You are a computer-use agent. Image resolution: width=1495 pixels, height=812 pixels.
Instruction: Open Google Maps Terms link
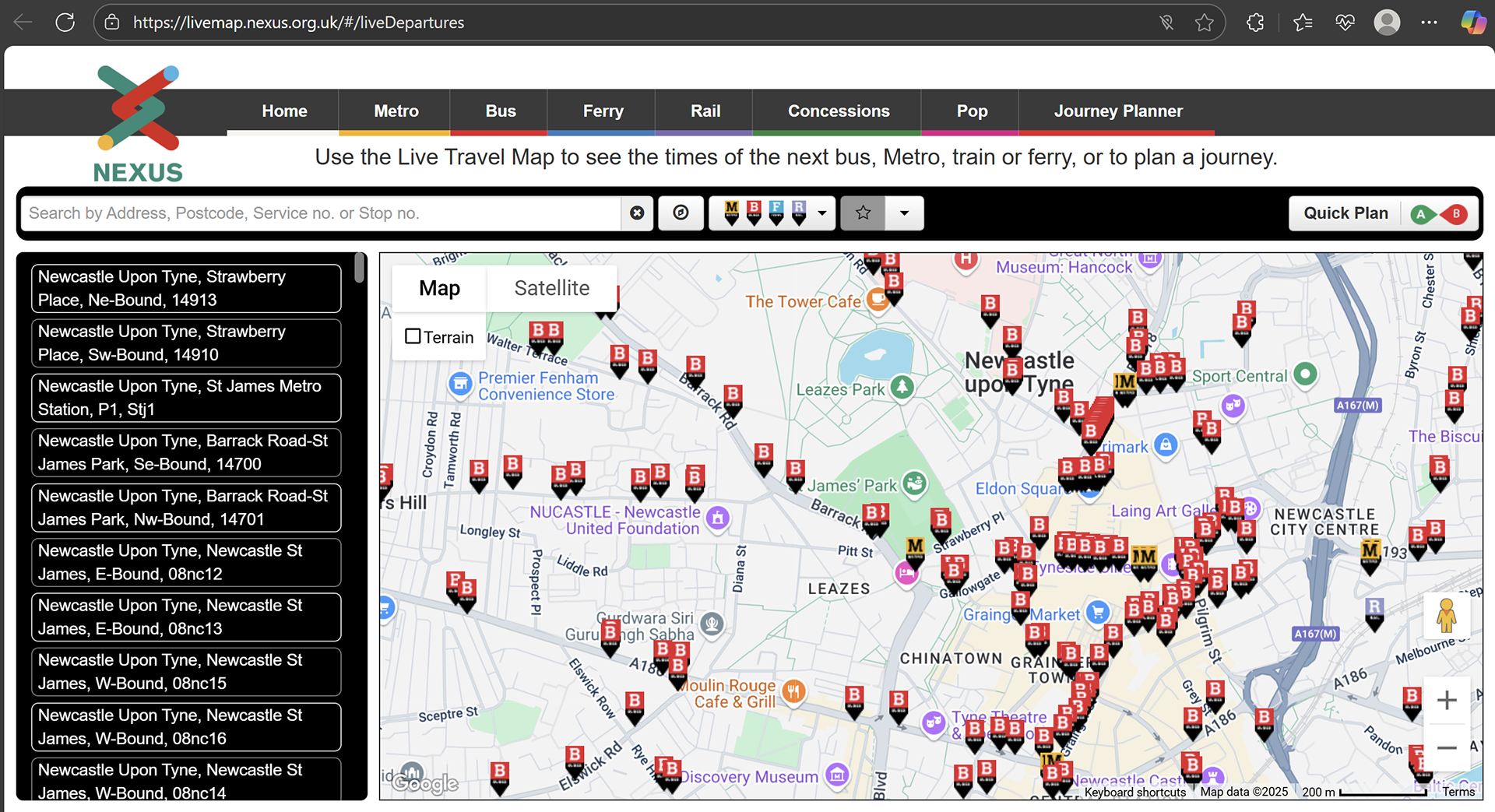(1458, 792)
